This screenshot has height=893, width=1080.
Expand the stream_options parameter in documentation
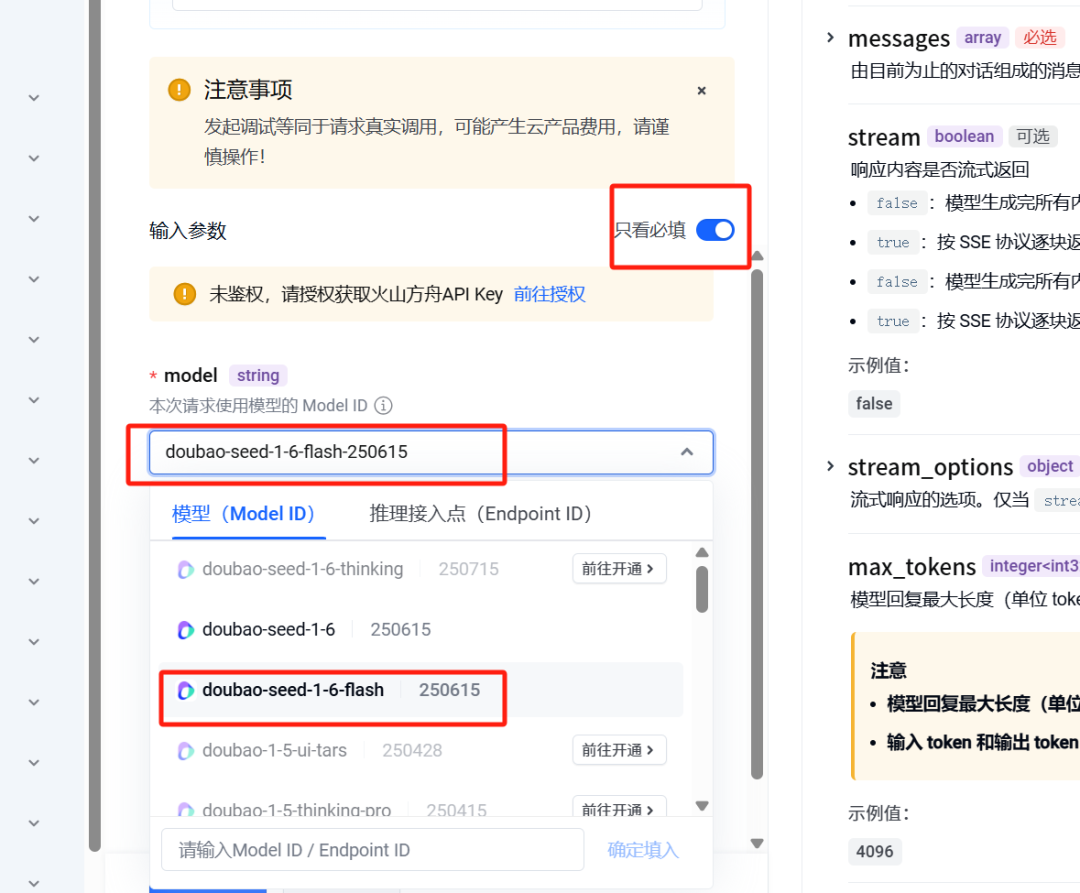point(830,467)
